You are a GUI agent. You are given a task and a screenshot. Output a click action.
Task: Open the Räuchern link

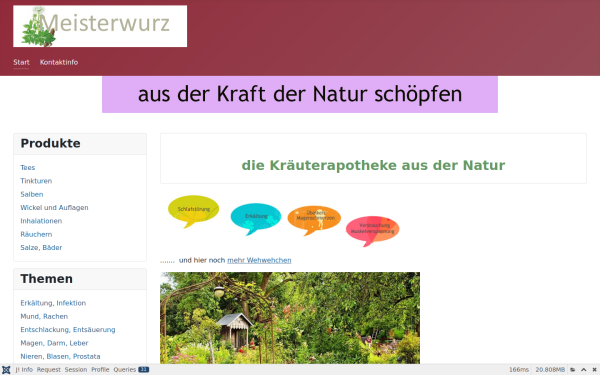[36, 235]
